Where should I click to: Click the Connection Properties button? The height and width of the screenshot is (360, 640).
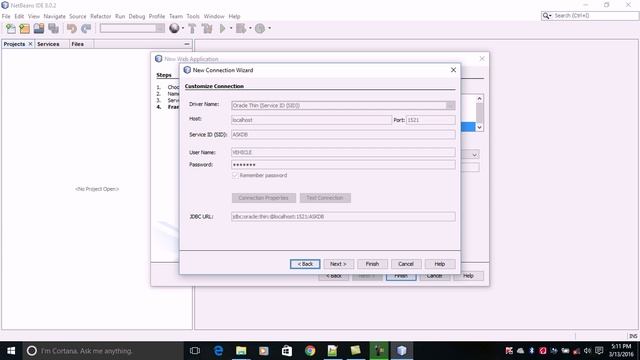pyautogui.click(x=264, y=198)
